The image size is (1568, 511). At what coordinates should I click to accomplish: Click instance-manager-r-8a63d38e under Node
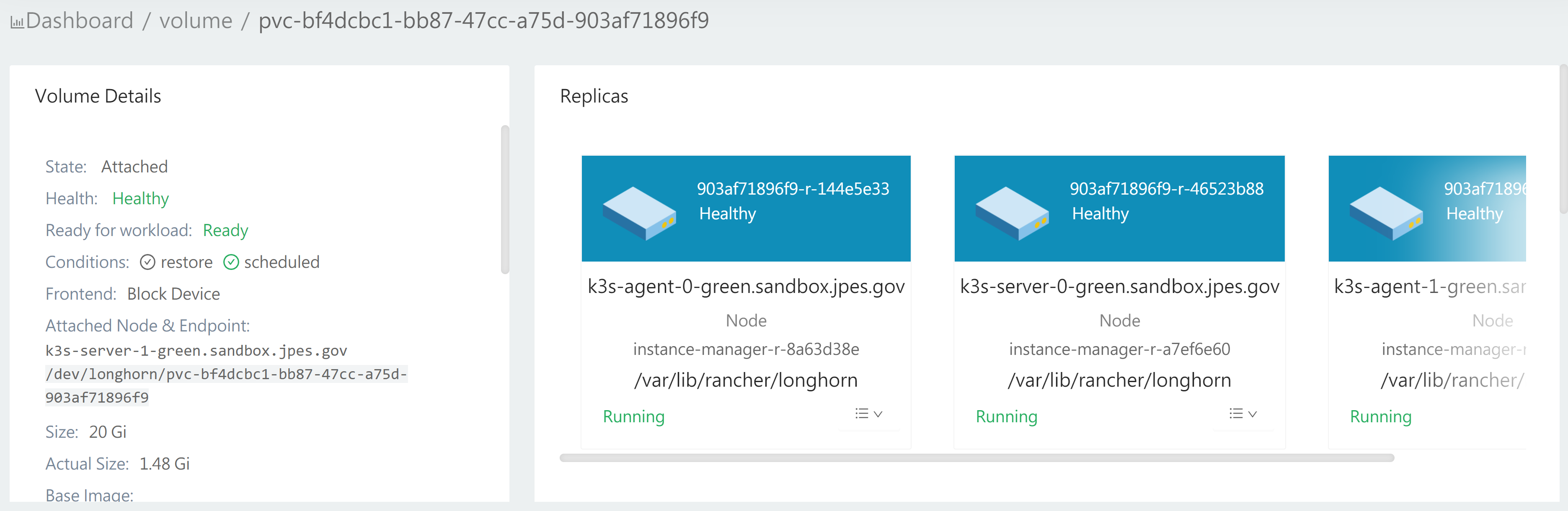coord(746,349)
